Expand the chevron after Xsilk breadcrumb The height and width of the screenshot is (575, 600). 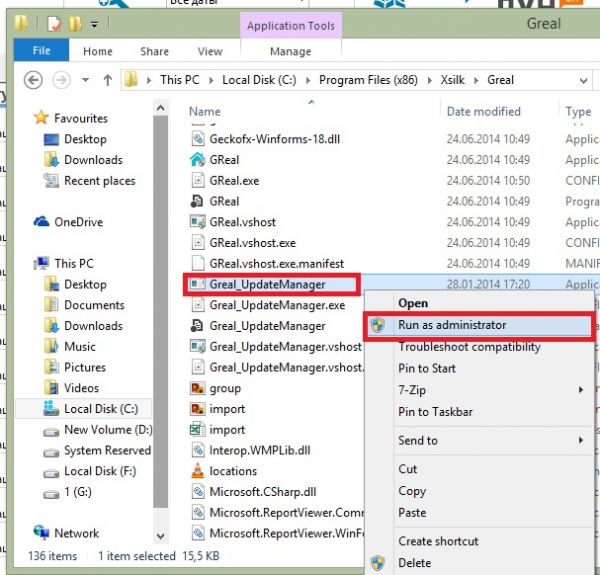[476, 80]
